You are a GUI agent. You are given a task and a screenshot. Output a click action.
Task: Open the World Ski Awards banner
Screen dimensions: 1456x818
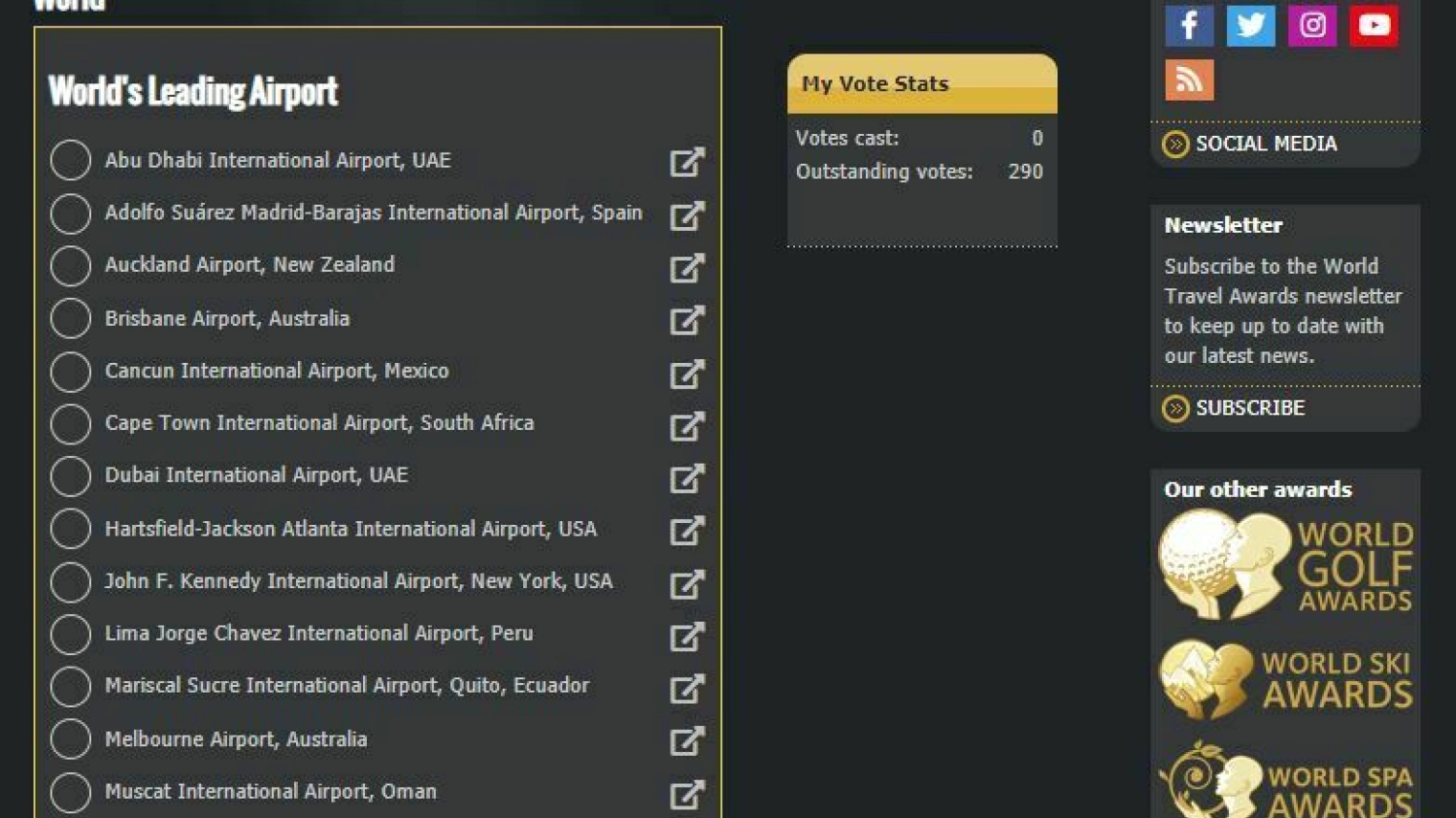(1286, 679)
